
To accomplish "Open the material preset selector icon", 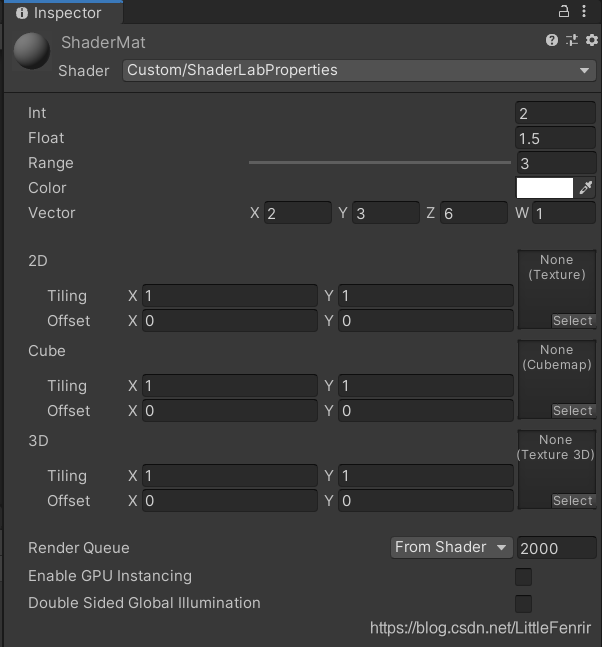I will [572, 40].
